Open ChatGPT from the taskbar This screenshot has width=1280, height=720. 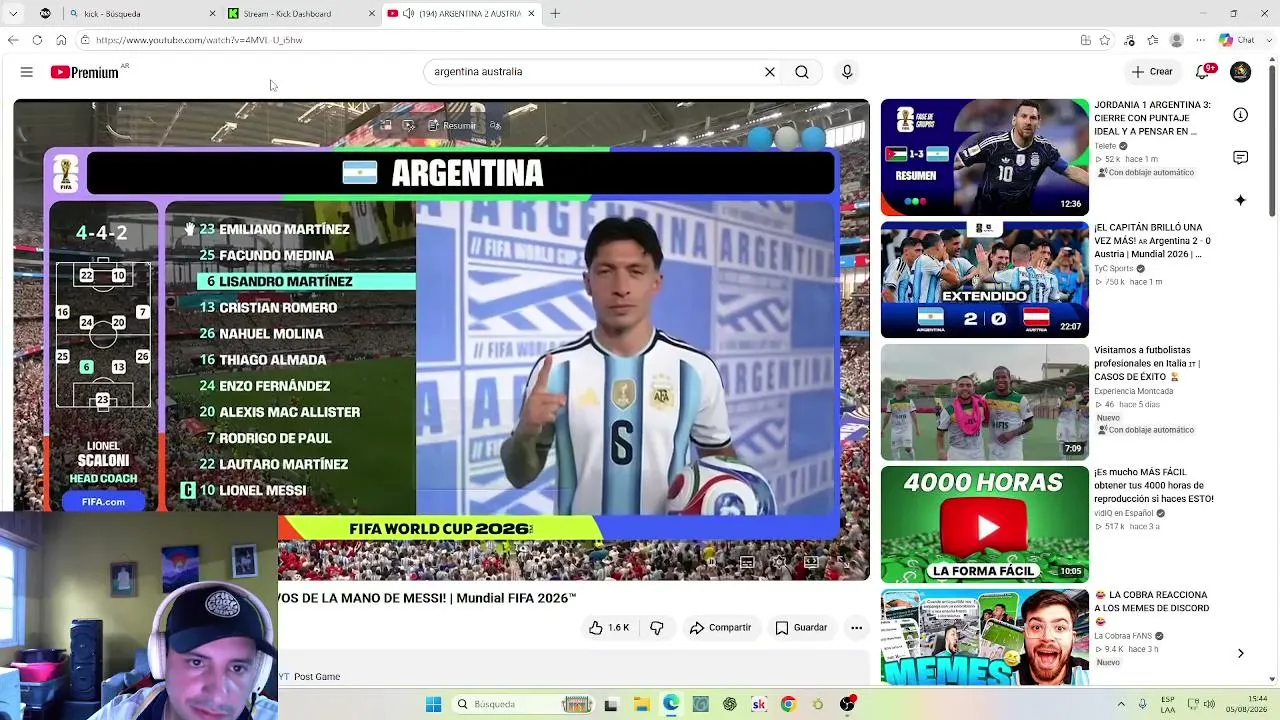(730, 705)
